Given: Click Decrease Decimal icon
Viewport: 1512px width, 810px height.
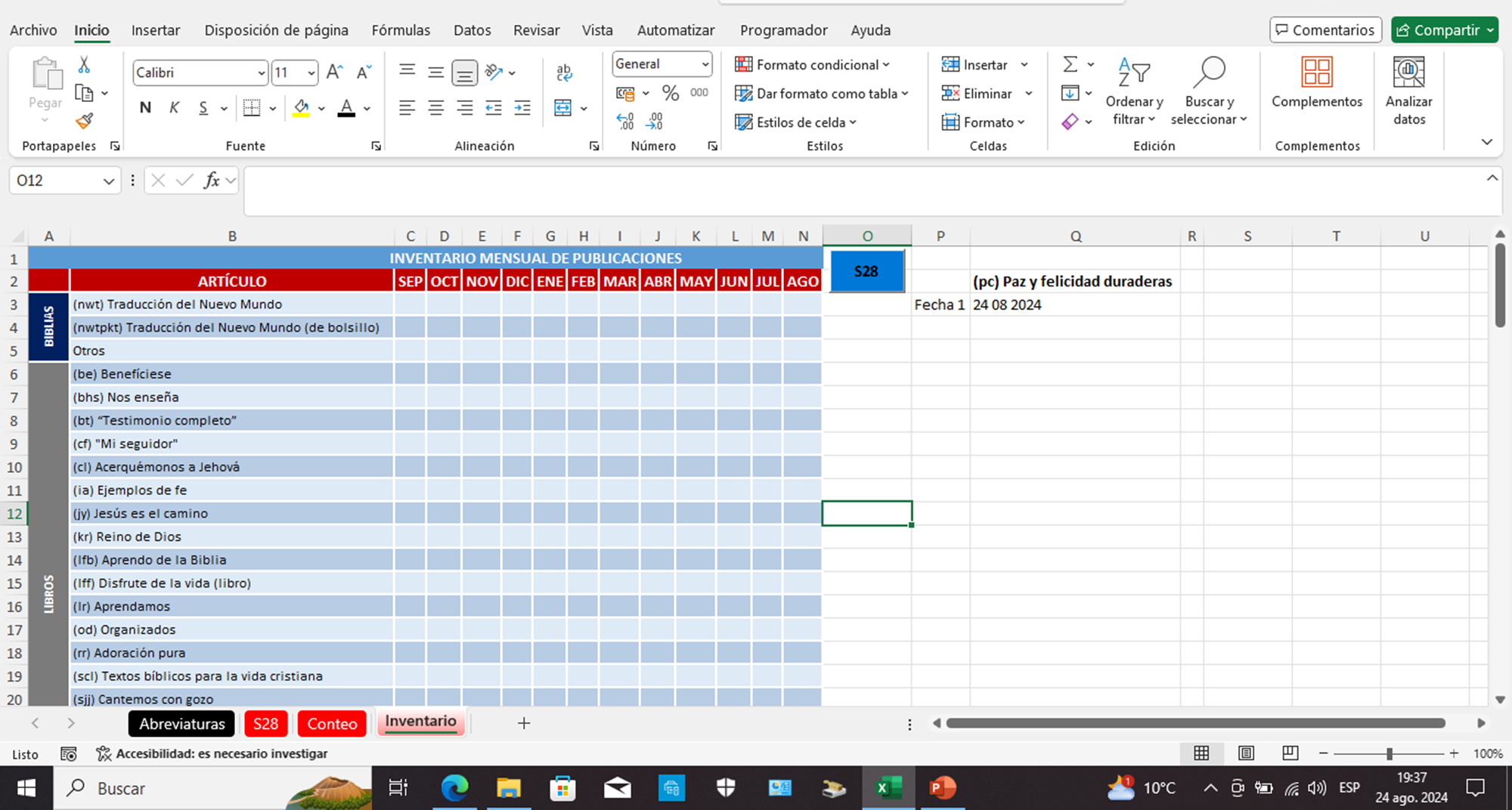Looking at the screenshot, I should [655, 121].
